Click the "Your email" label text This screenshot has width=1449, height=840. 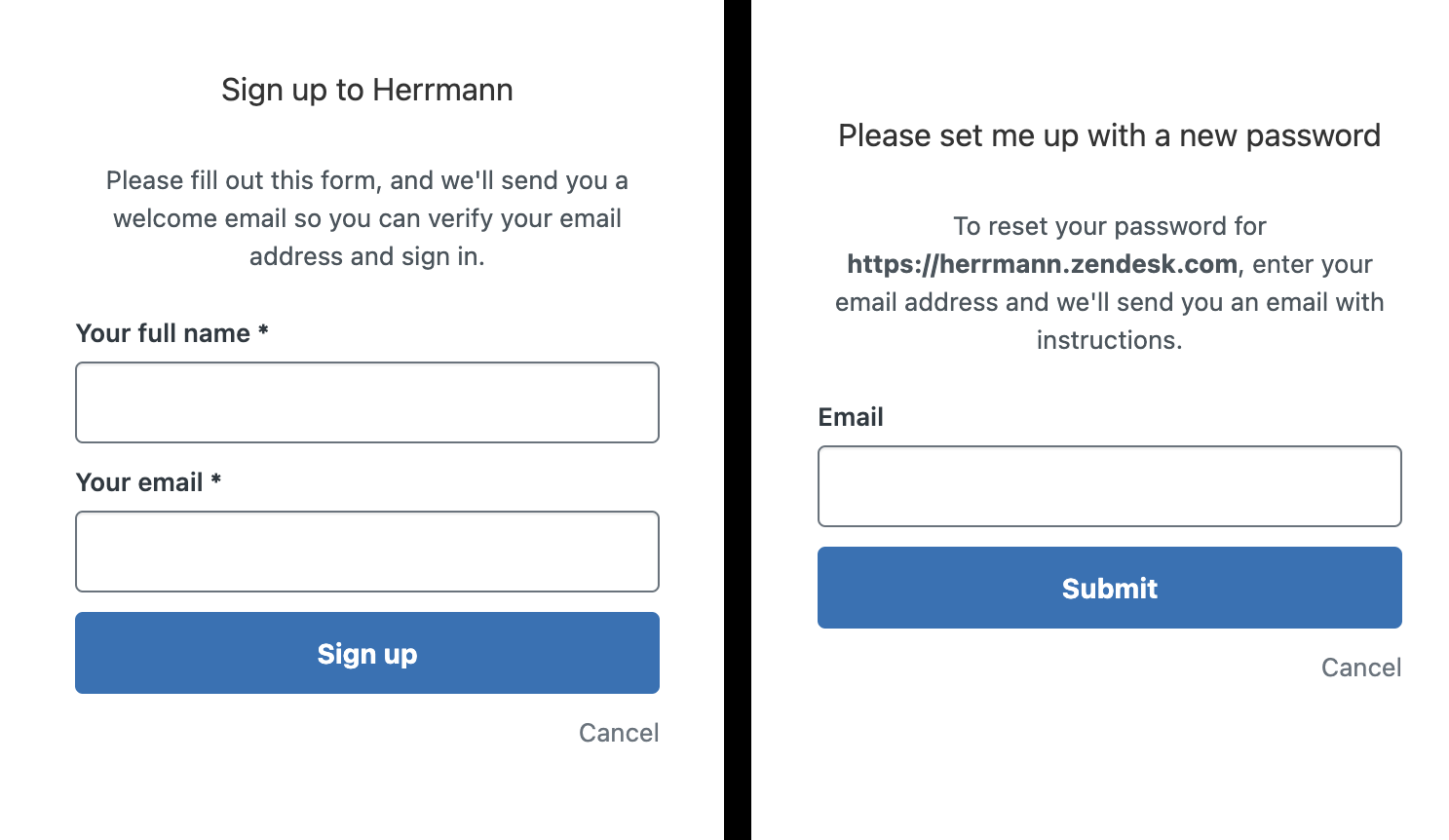tap(139, 482)
